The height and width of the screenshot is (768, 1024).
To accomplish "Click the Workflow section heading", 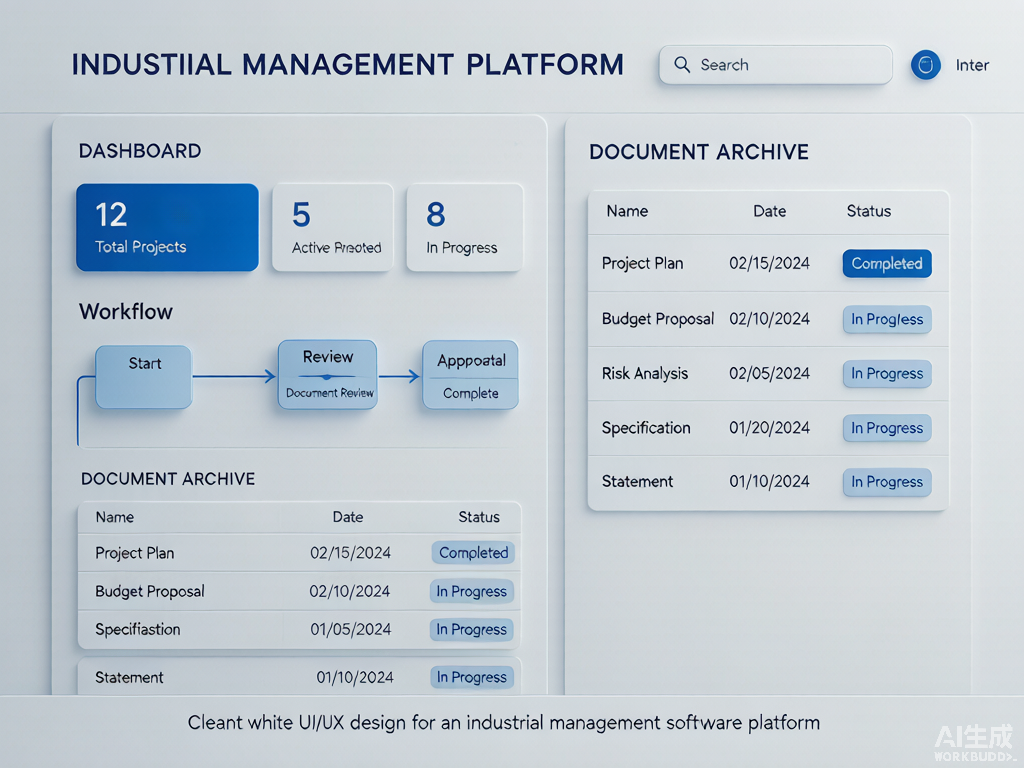I will click(126, 312).
